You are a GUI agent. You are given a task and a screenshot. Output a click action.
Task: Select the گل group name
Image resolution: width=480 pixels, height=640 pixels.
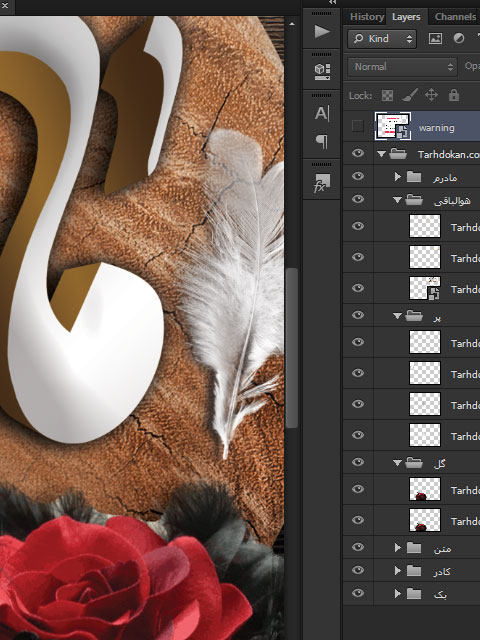440,464
